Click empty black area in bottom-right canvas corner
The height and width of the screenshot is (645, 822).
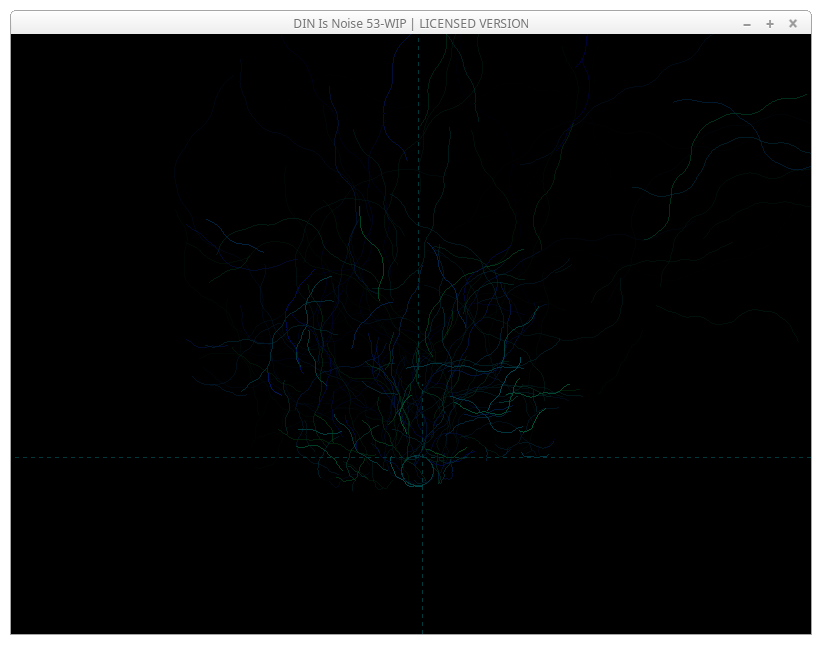(x=760, y=590)
